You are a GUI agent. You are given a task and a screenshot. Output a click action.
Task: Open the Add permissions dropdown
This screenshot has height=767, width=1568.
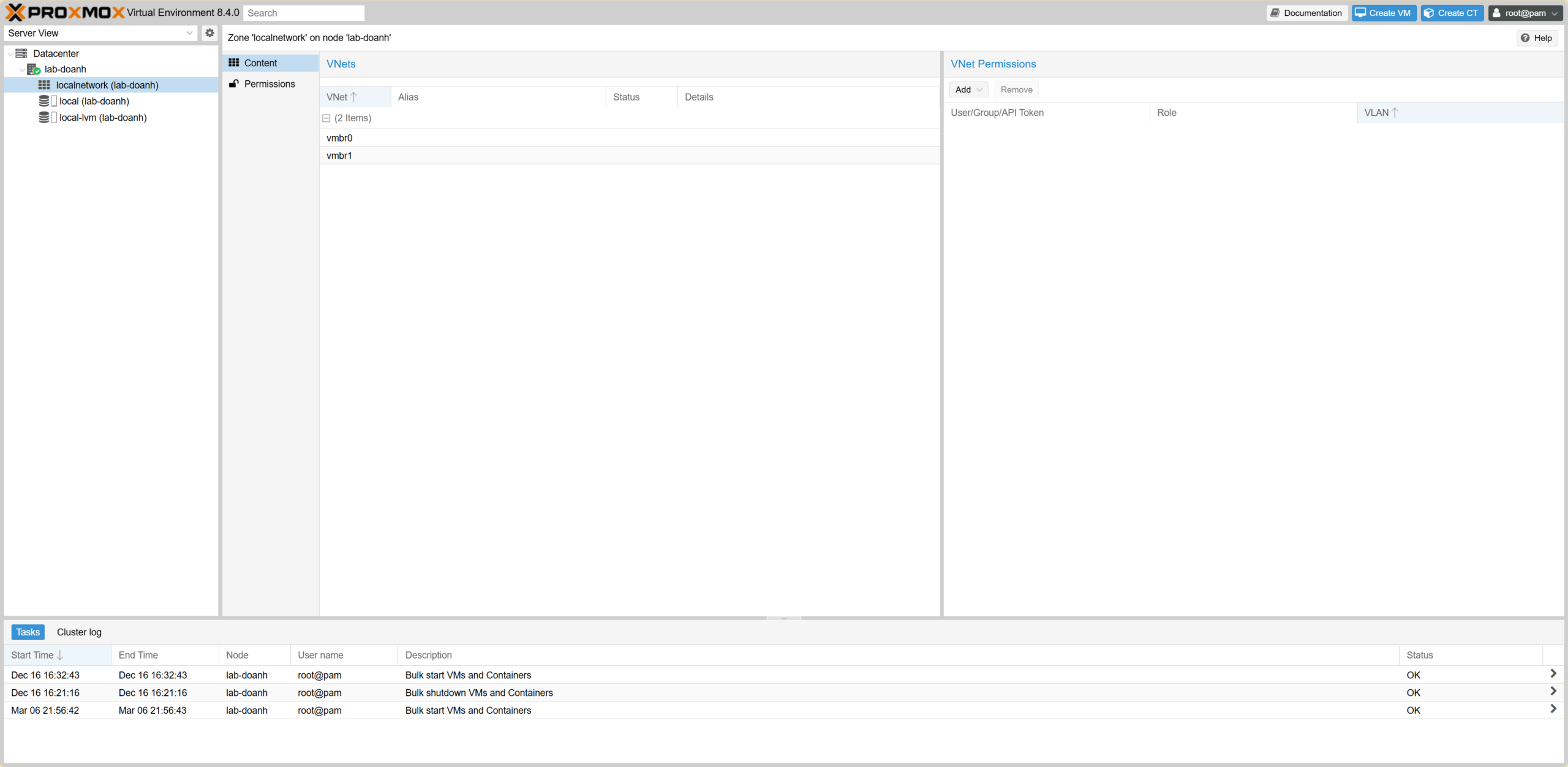tap(968, 89)
